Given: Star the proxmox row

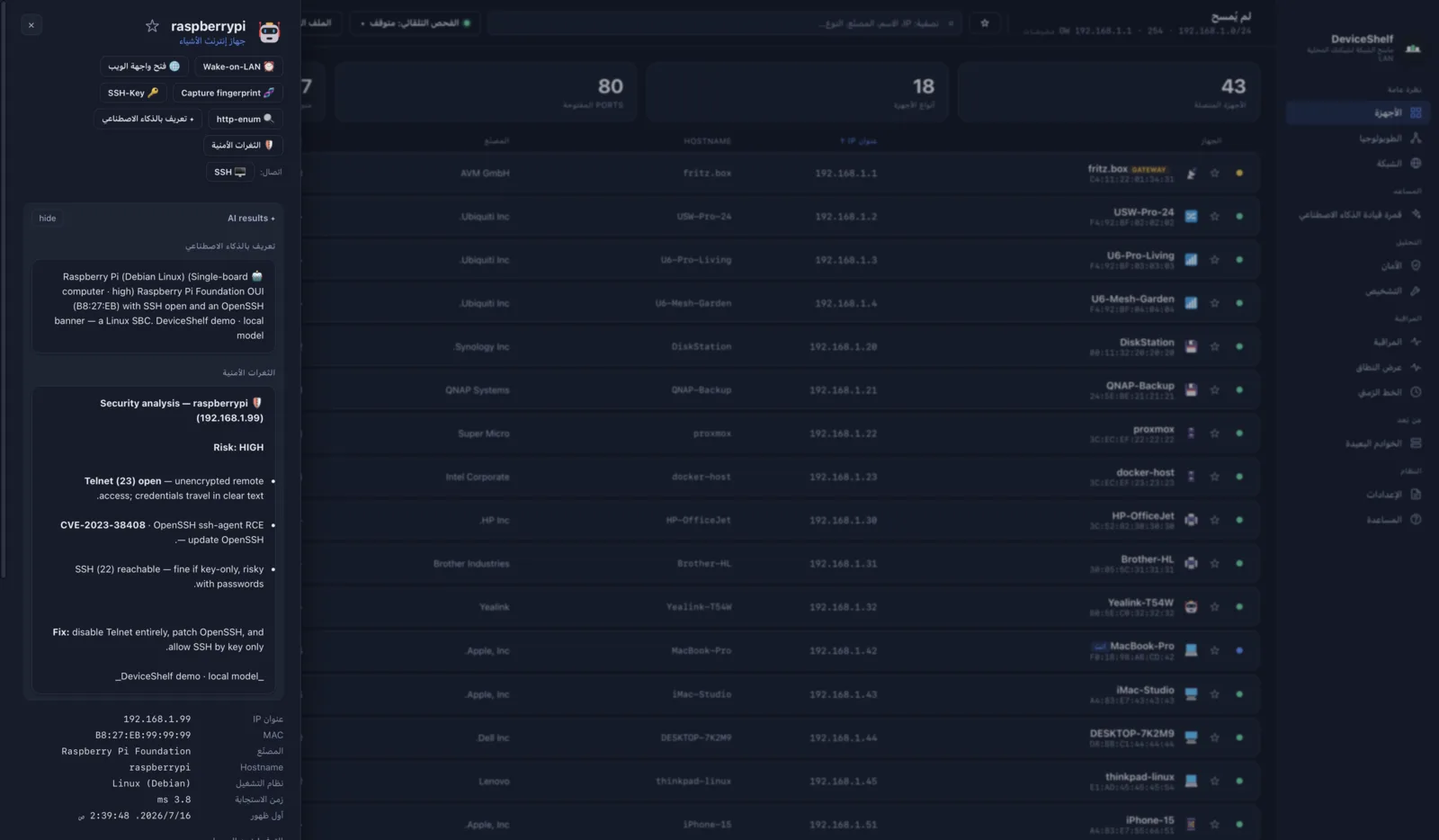Looking at the screenshot, I should tap(1215, 433).
